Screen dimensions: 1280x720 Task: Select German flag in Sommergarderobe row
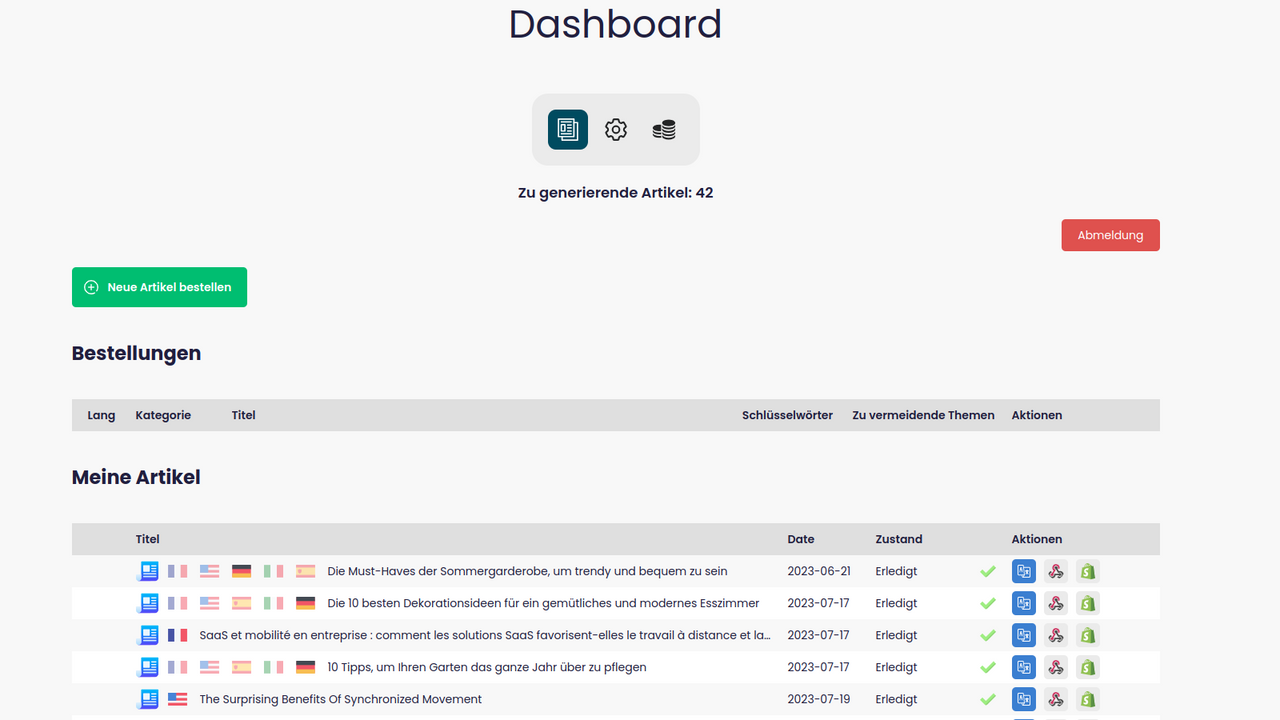coord(241,571)
